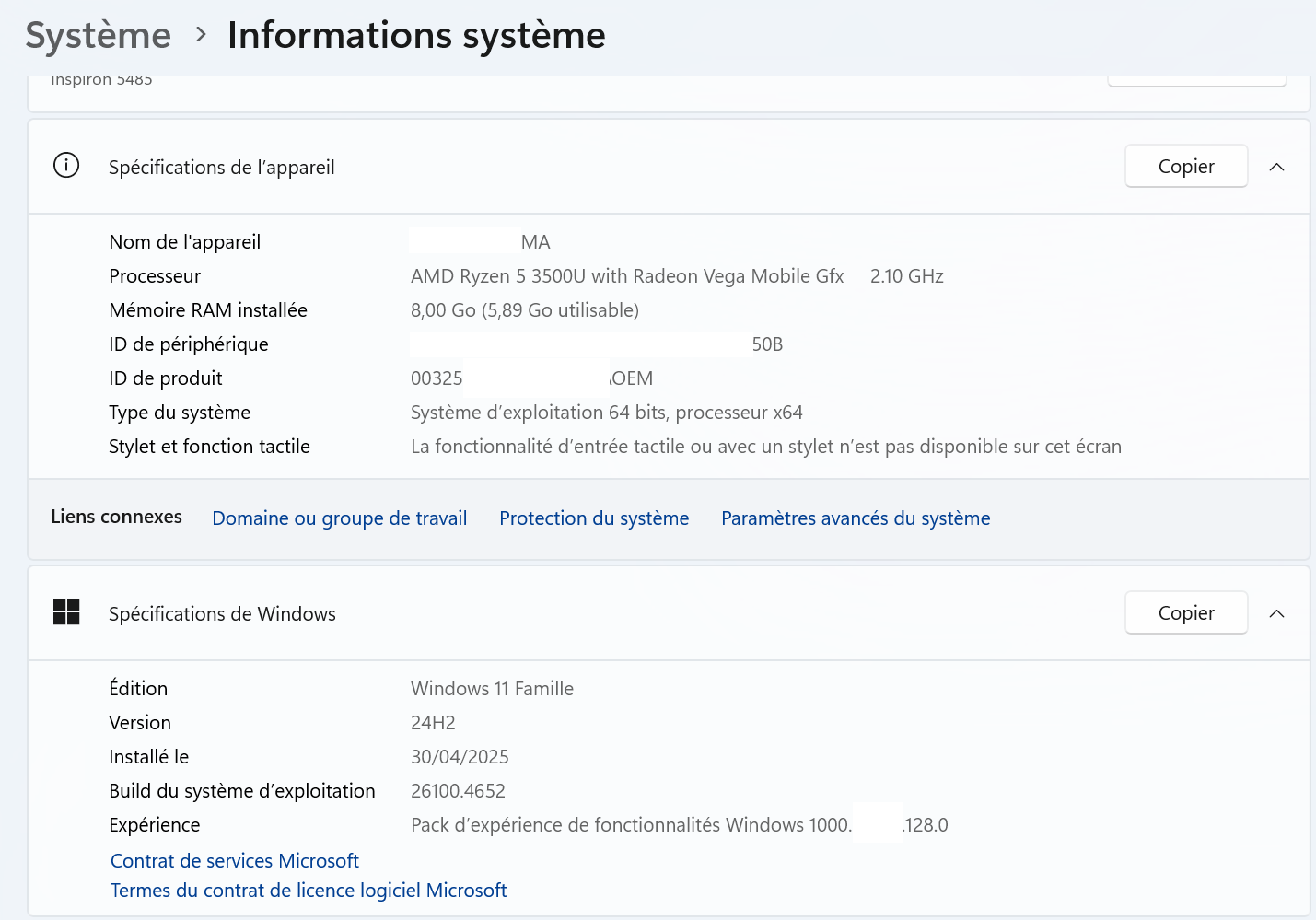The width and height of the screenshot is (1316, 920).
Task: Open Termes du contrat de licence logiciel Microsoft
Action: click(309, 891)
